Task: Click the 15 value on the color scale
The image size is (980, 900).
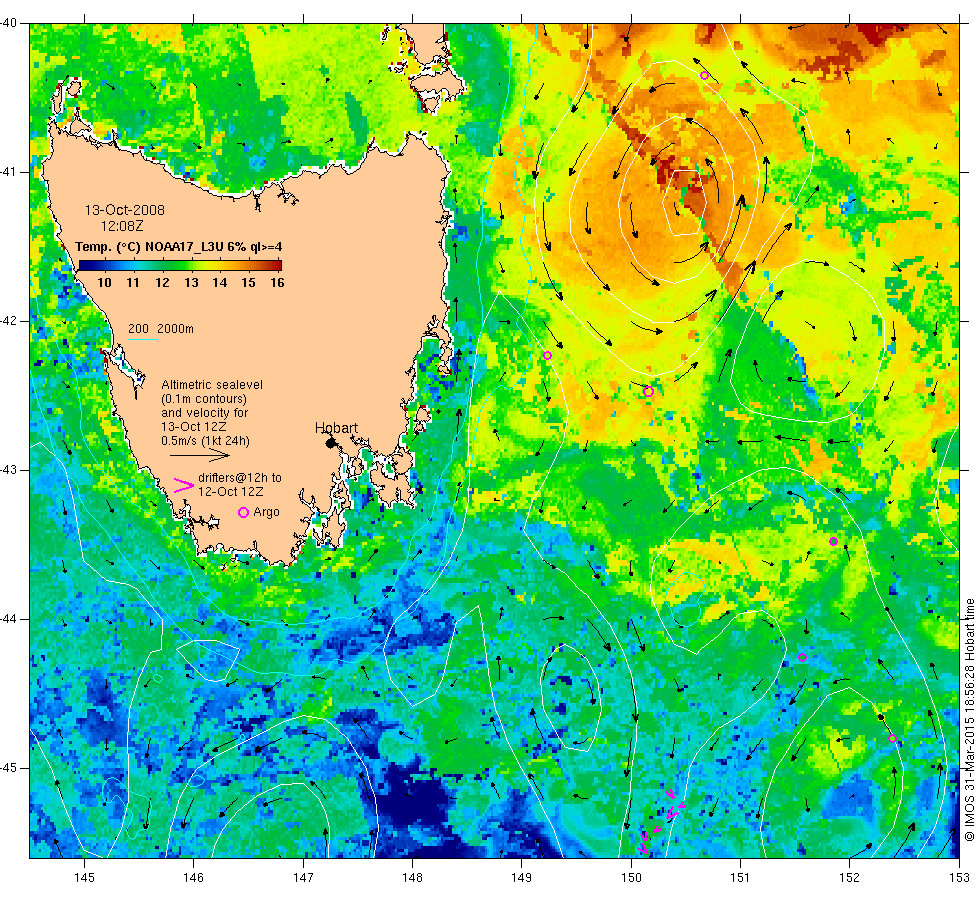Action: point(249,282)
